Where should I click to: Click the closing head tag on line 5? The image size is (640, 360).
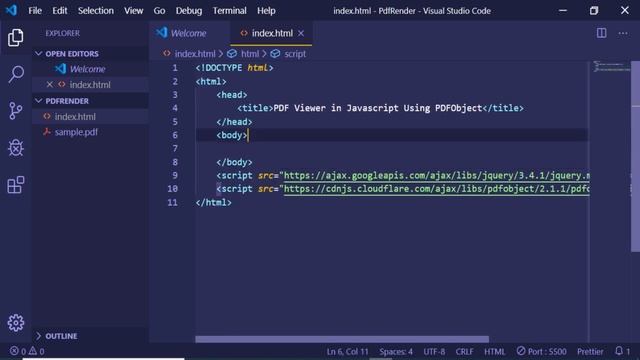tap(234, 122)
